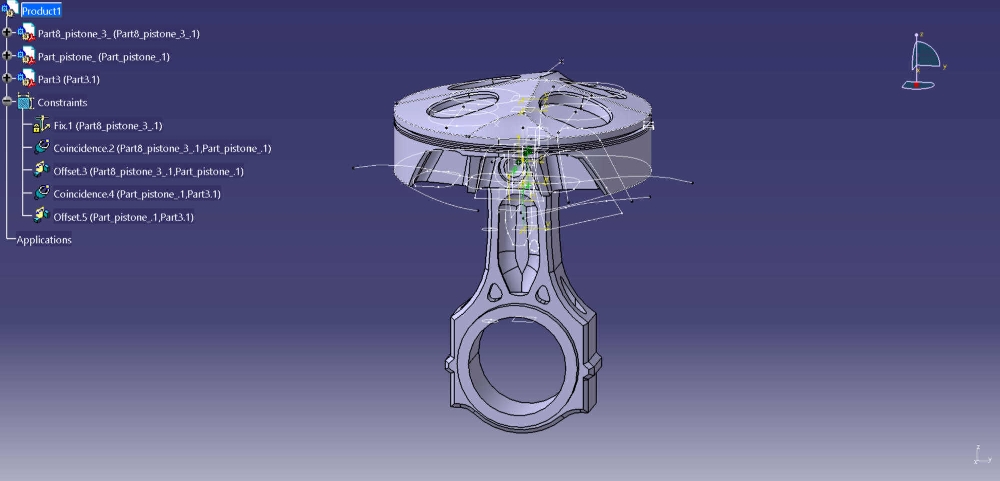1000x481 pixels.
Task: Click the 3D compass in the corner
Action: click(x=924, y=62)
